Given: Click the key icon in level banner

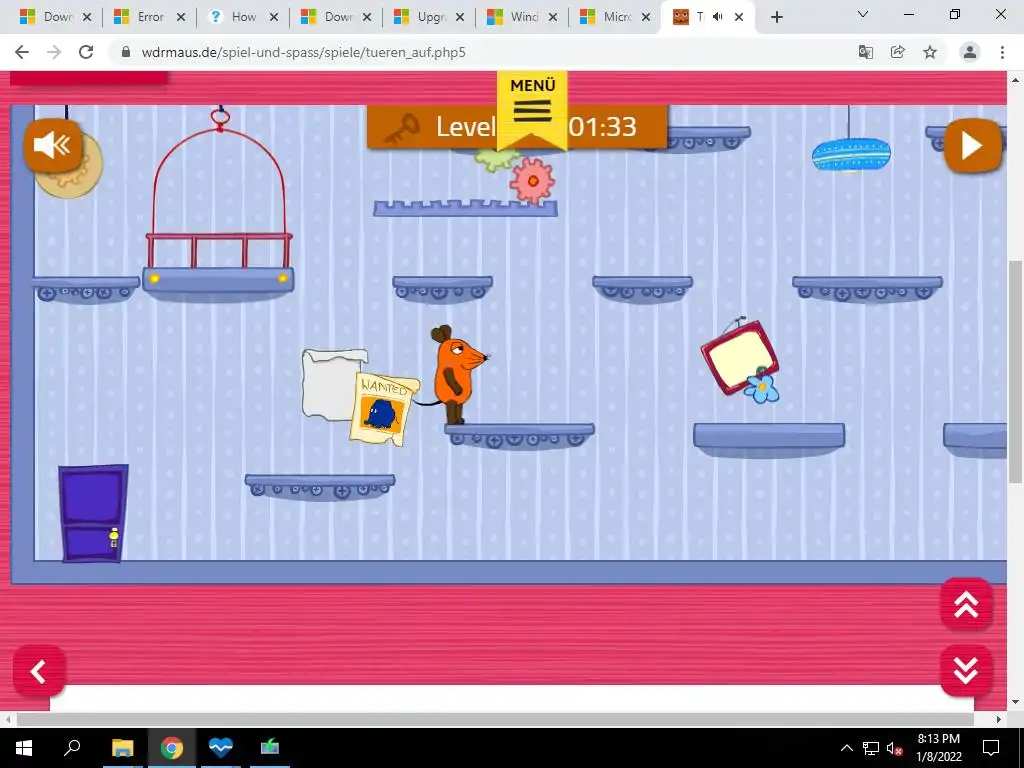Looking at the screenshot, I should coord(401,128).
